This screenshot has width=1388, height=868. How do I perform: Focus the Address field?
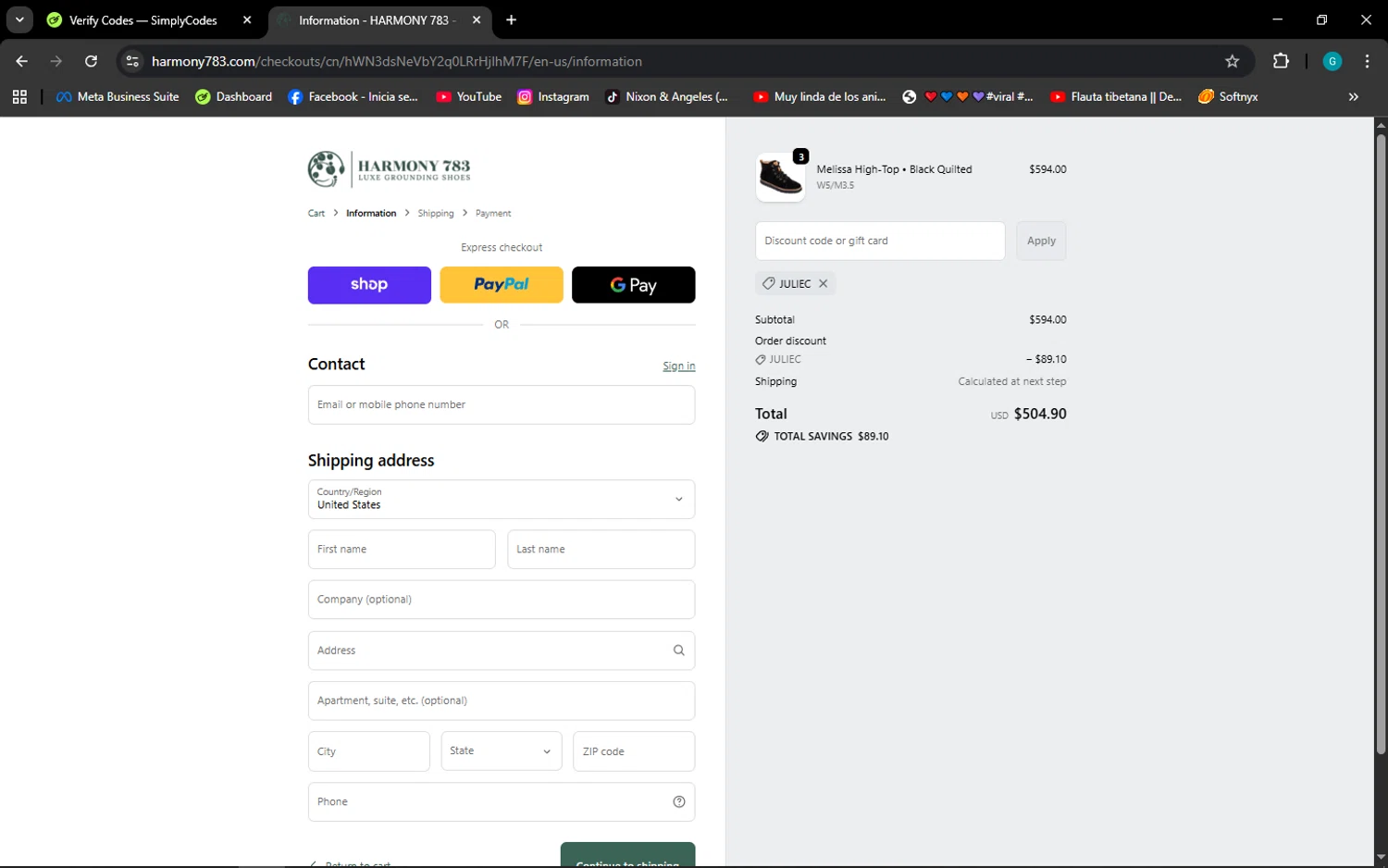[x=502, y=651]
